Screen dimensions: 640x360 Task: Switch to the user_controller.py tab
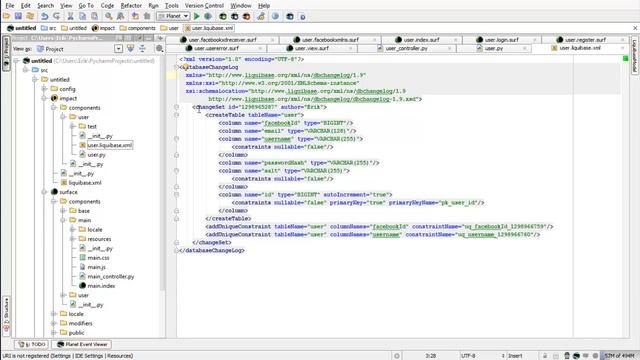[407, 48]
